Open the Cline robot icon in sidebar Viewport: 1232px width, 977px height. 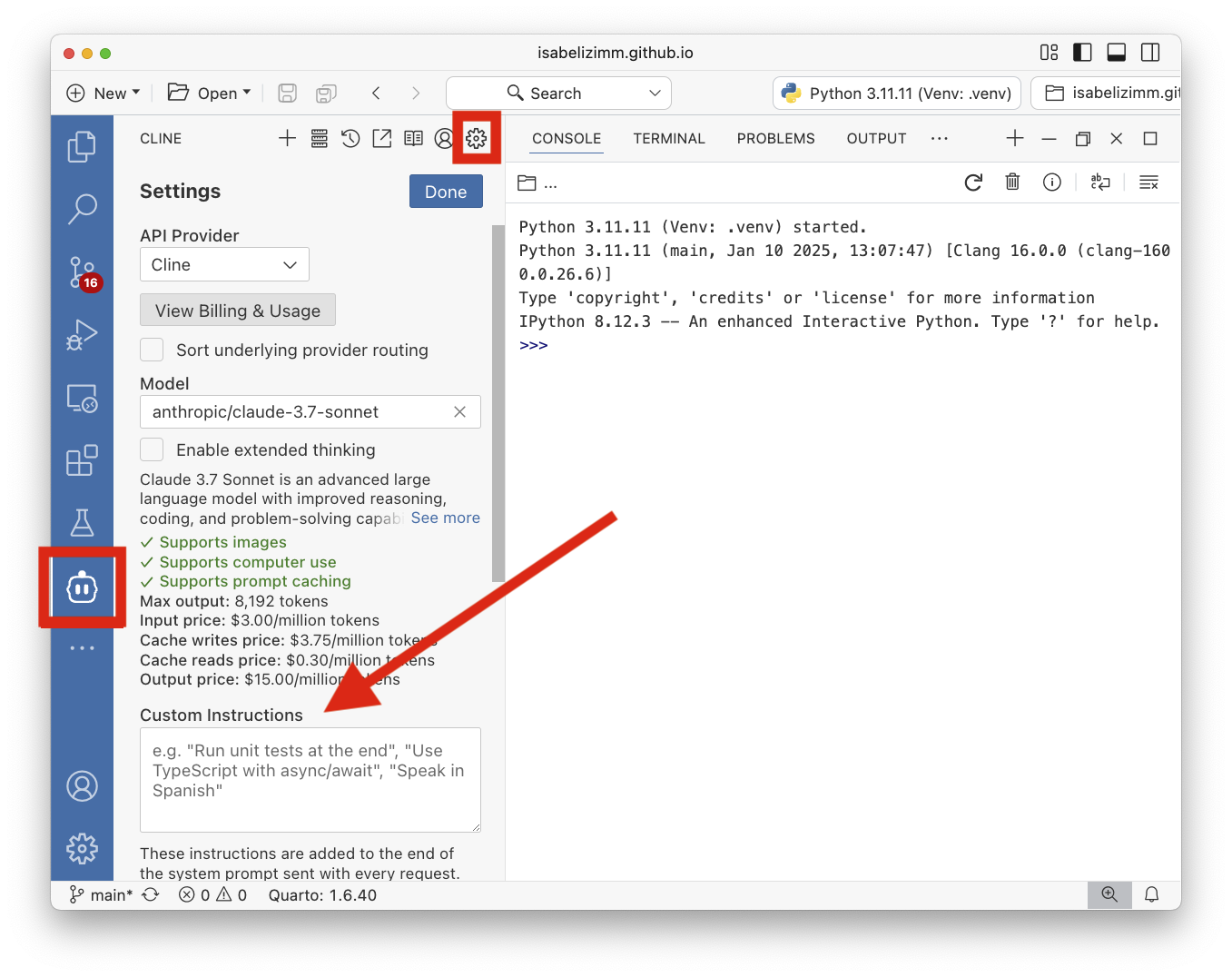click(82, 588)
